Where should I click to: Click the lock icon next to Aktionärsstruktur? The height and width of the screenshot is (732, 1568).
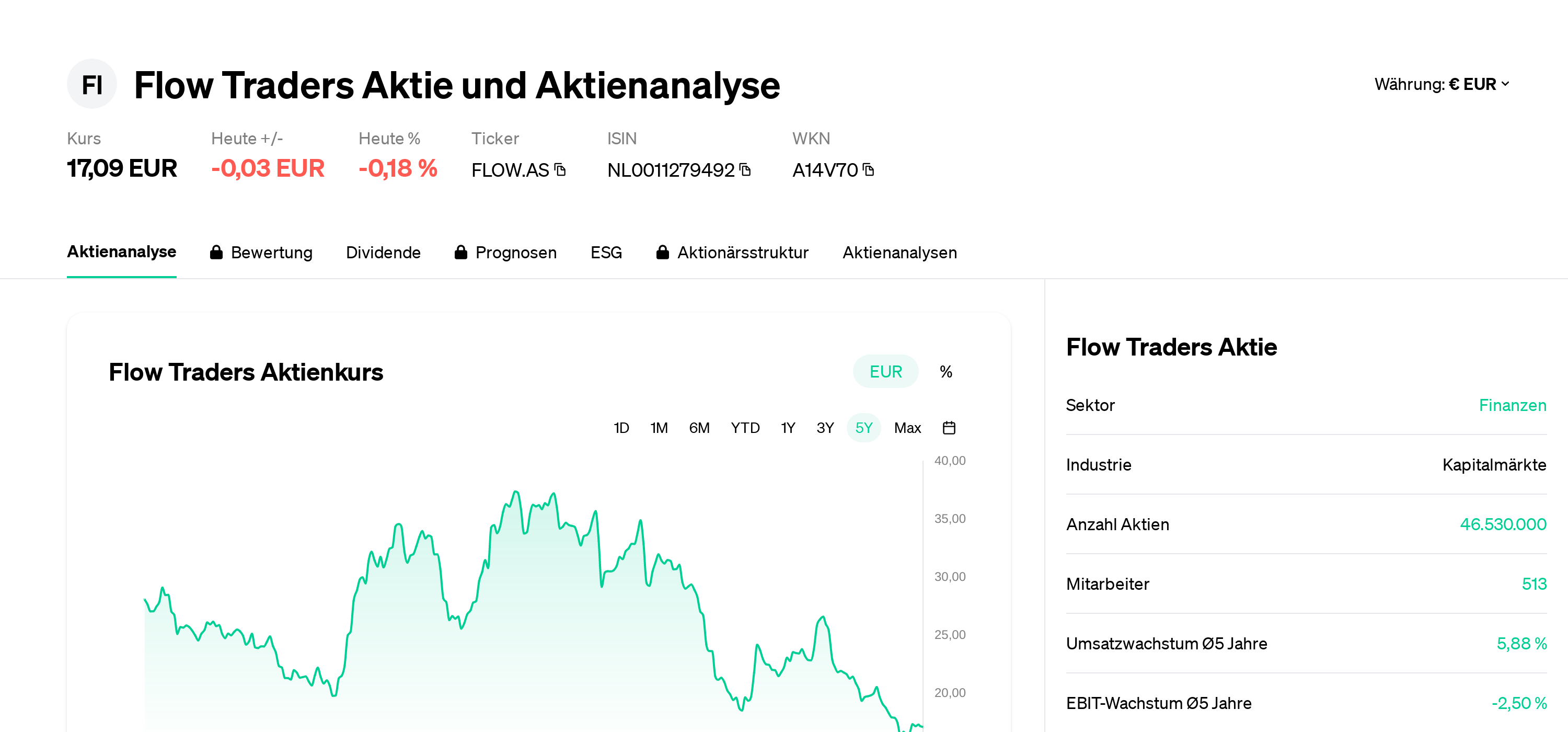pos(662,252)
